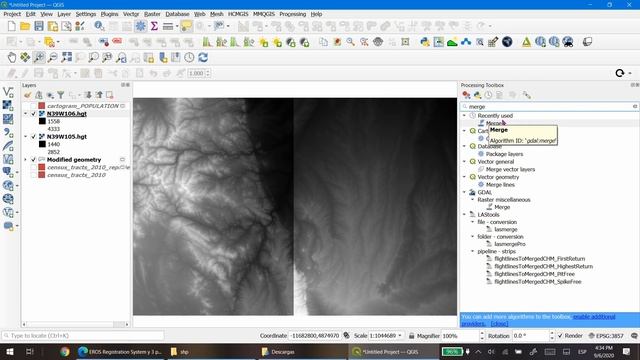
Task: Click black swatch beside value 1440
Action: coord(42,144)
